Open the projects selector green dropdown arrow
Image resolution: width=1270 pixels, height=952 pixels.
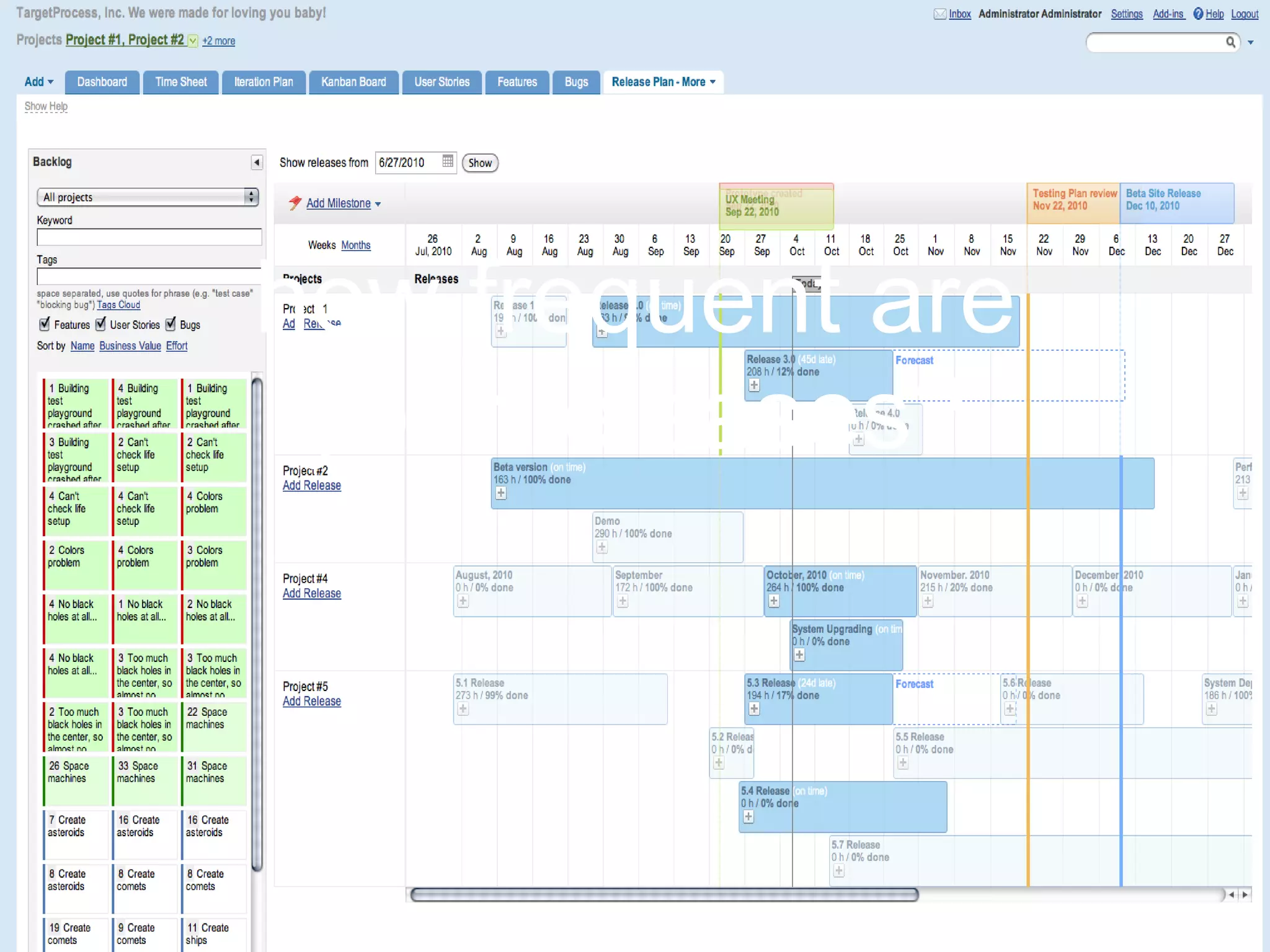(x=193, y=41)
